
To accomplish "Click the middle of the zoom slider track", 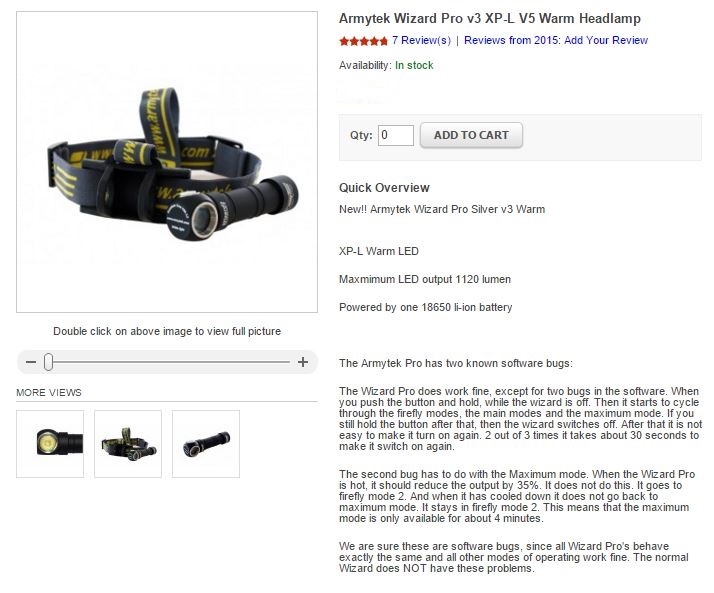I will (171, 362).
